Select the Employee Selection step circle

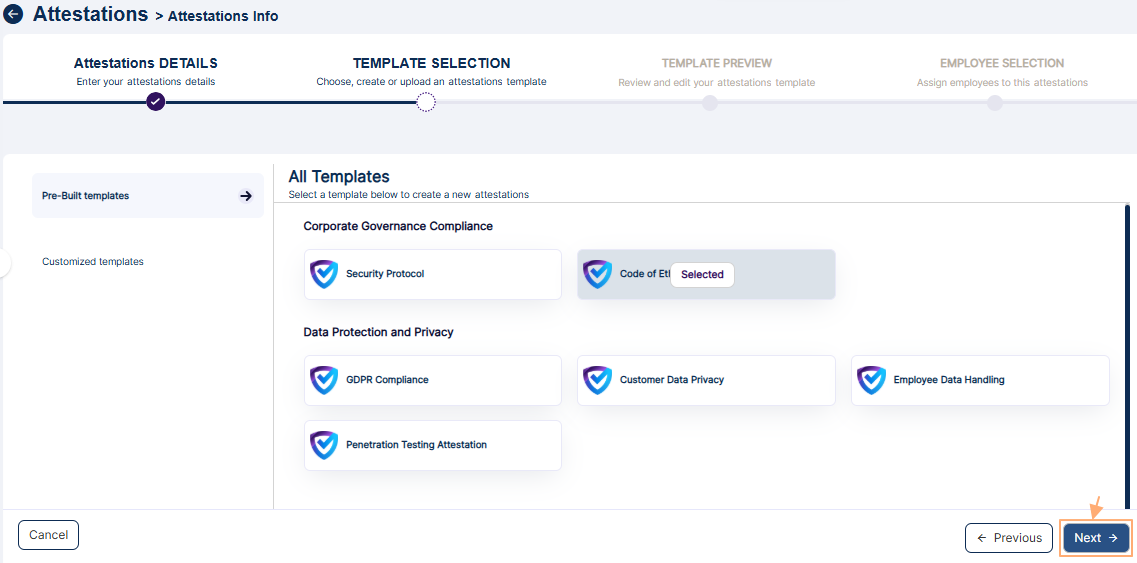pos(994,103)
